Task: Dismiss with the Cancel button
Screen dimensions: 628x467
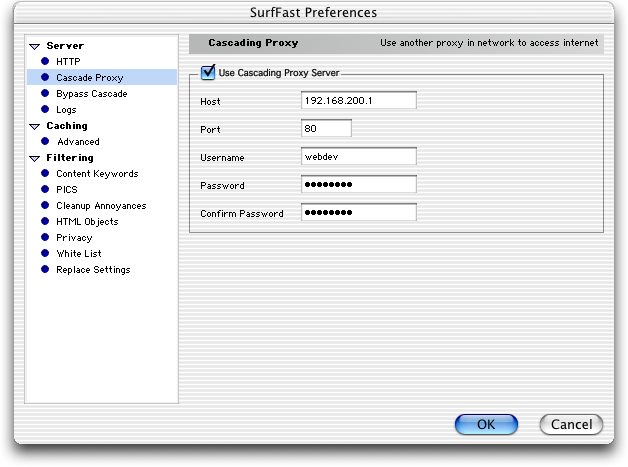Action: click(x=572, y=425)
